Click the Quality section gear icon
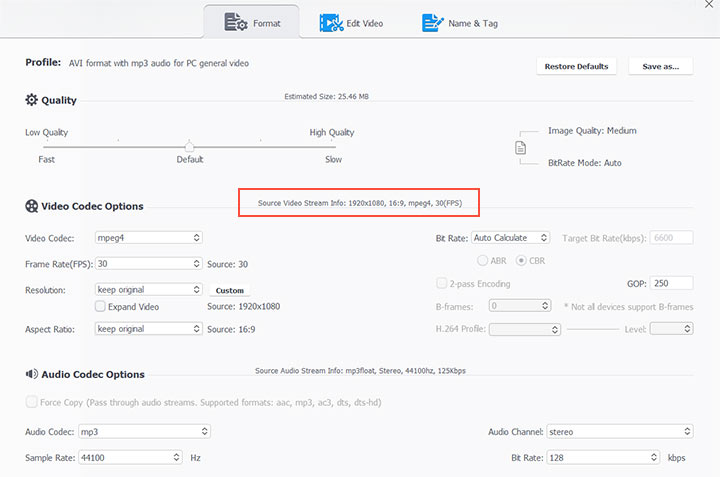This screenshot has width=720, height=477. click(31, 100)
